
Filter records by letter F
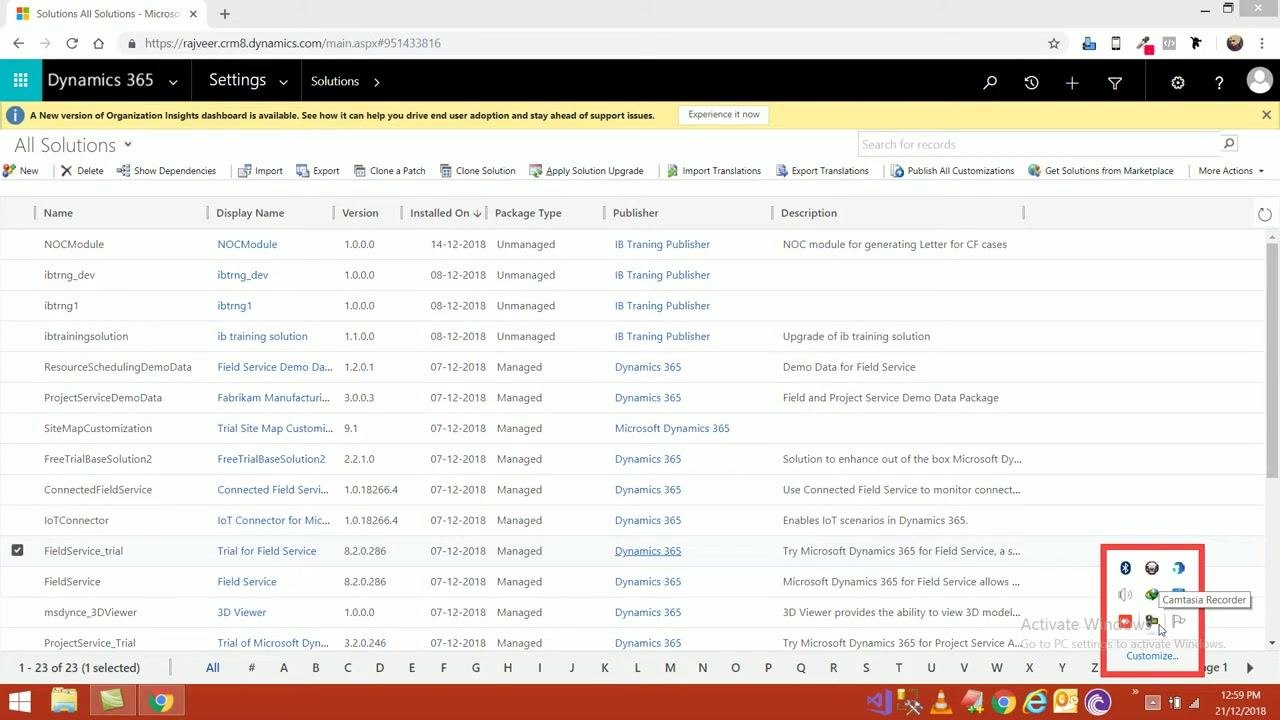pyautogui.click(x=443, y=668)
